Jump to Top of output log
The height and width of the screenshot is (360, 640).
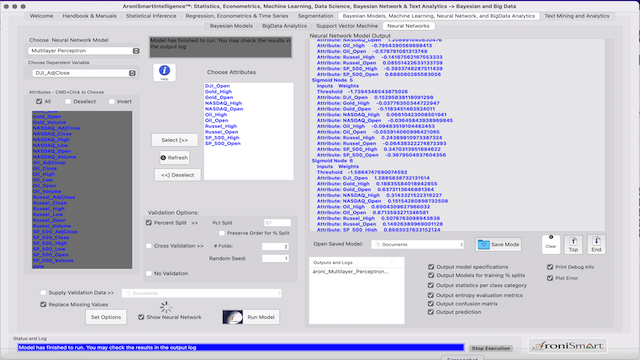pos(573,244)
